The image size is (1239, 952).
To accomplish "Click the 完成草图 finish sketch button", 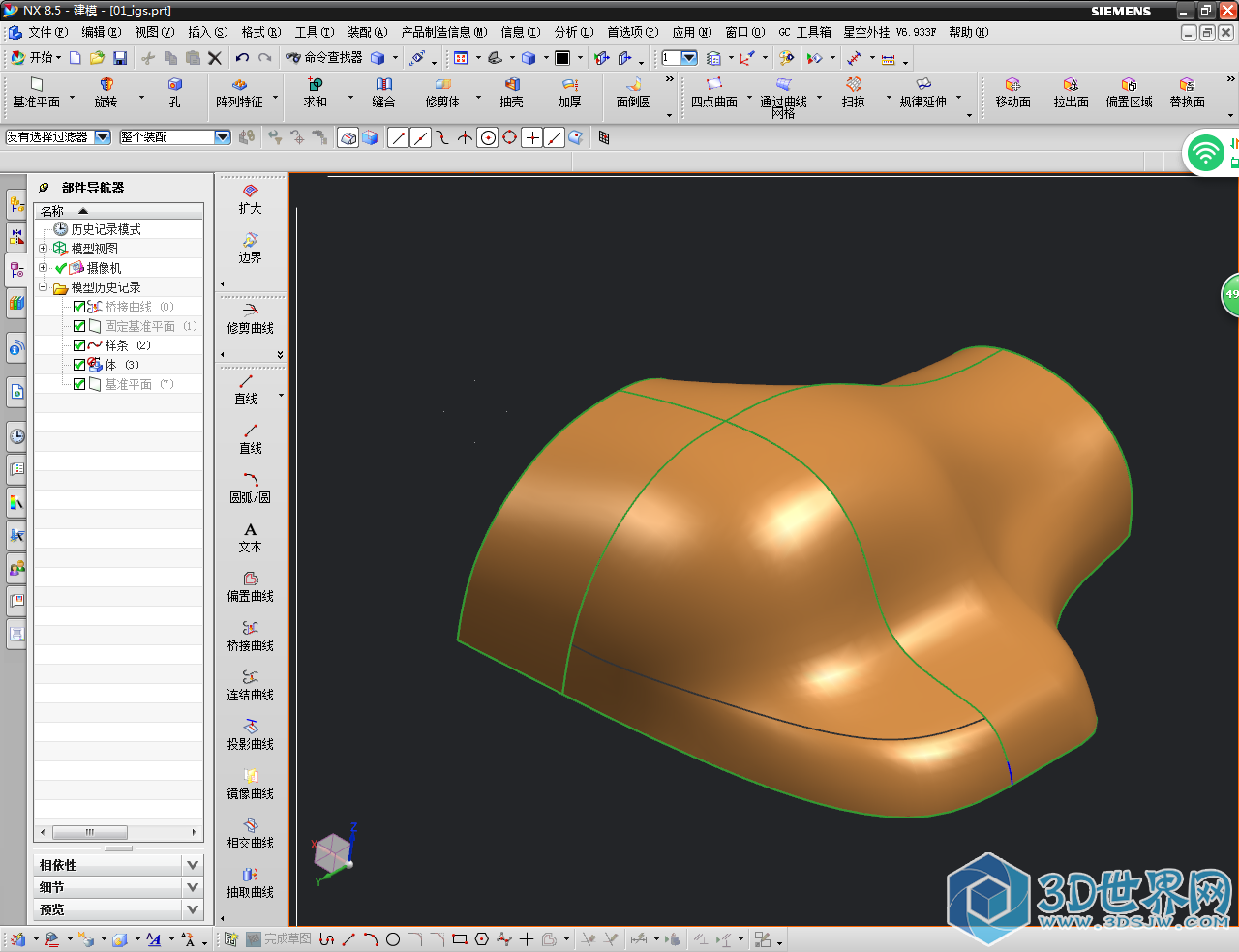I will click(279, 938).
